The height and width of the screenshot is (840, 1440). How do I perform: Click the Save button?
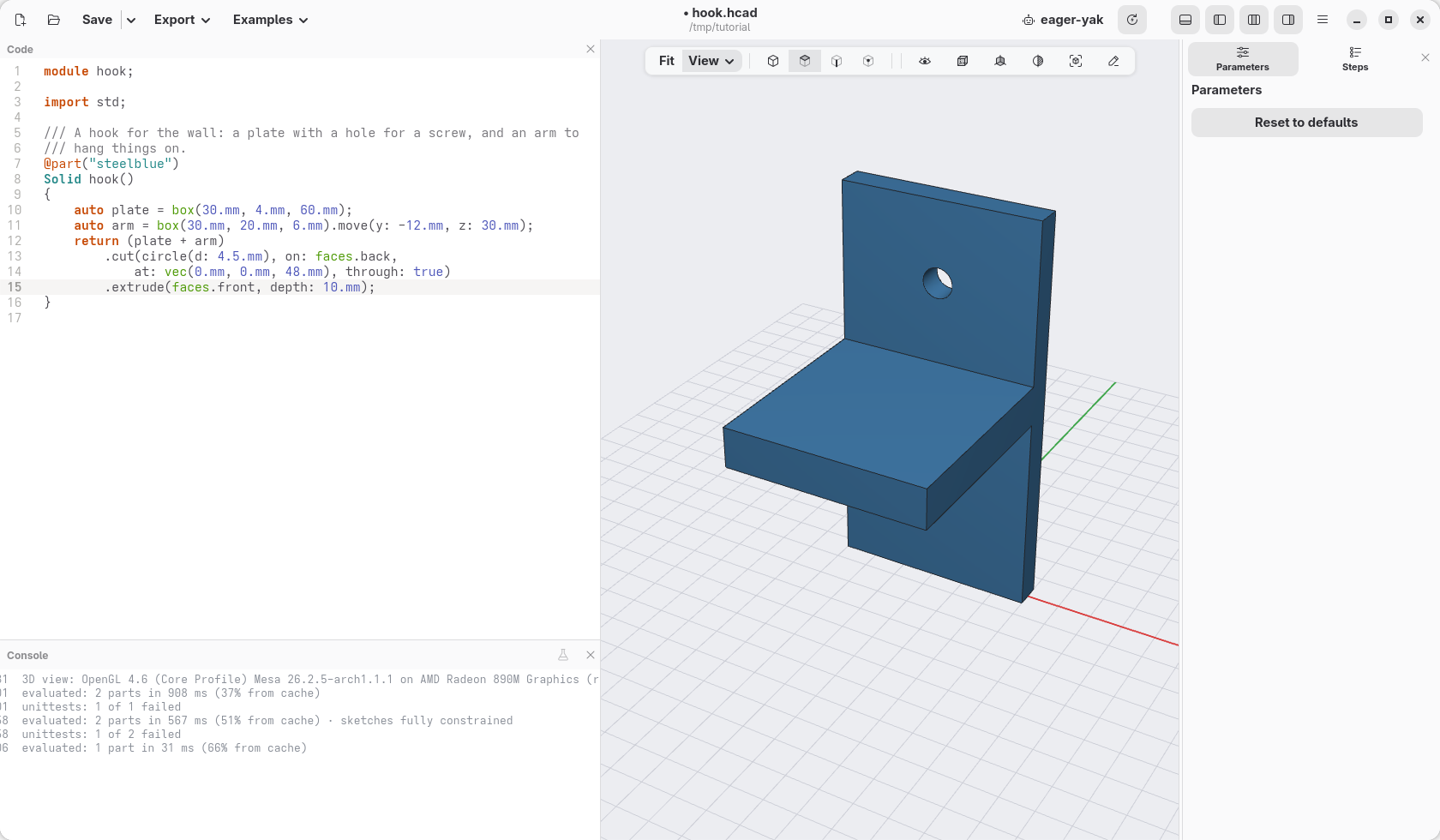(x=97, y=20)
